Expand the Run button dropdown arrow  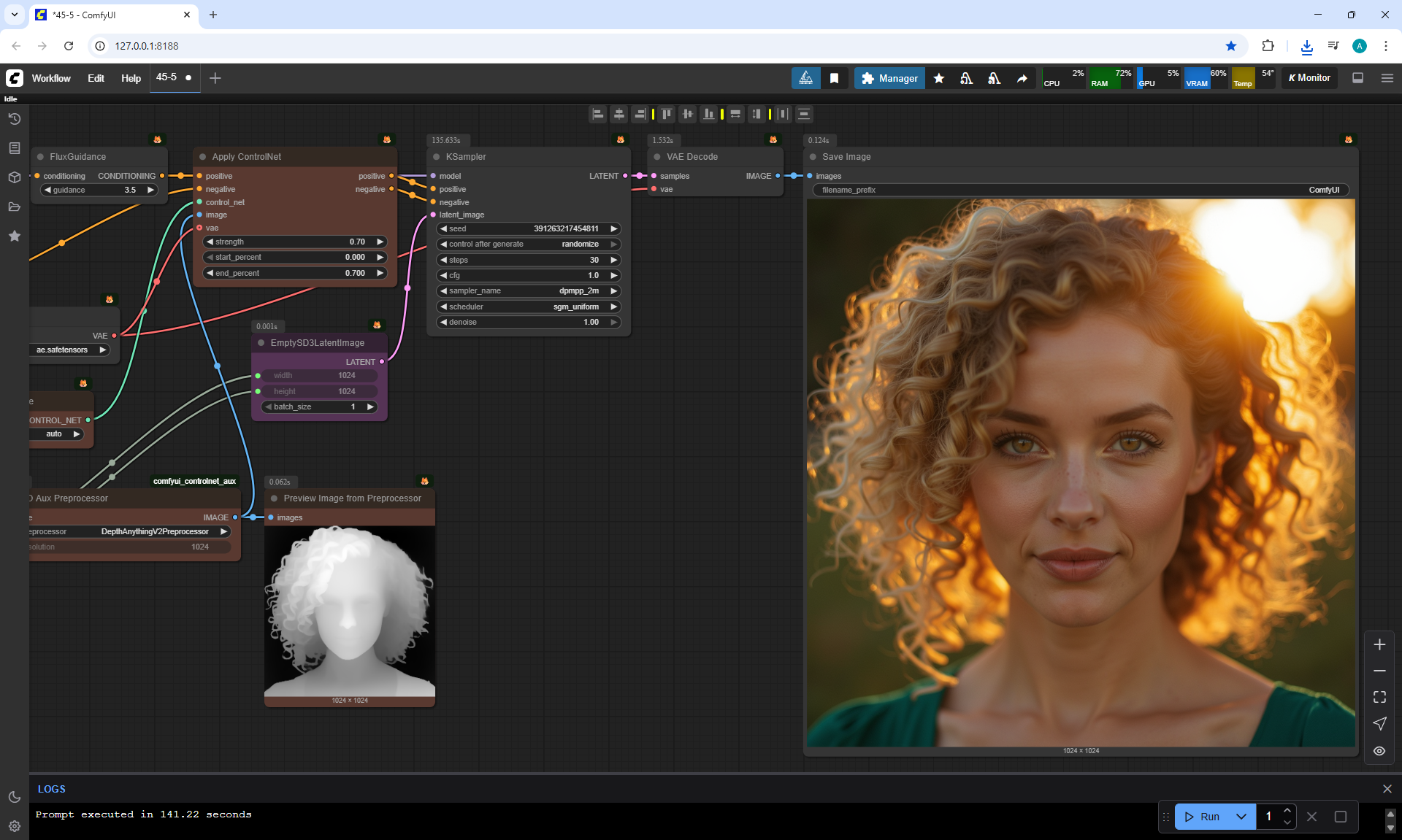coord(1241,817)
